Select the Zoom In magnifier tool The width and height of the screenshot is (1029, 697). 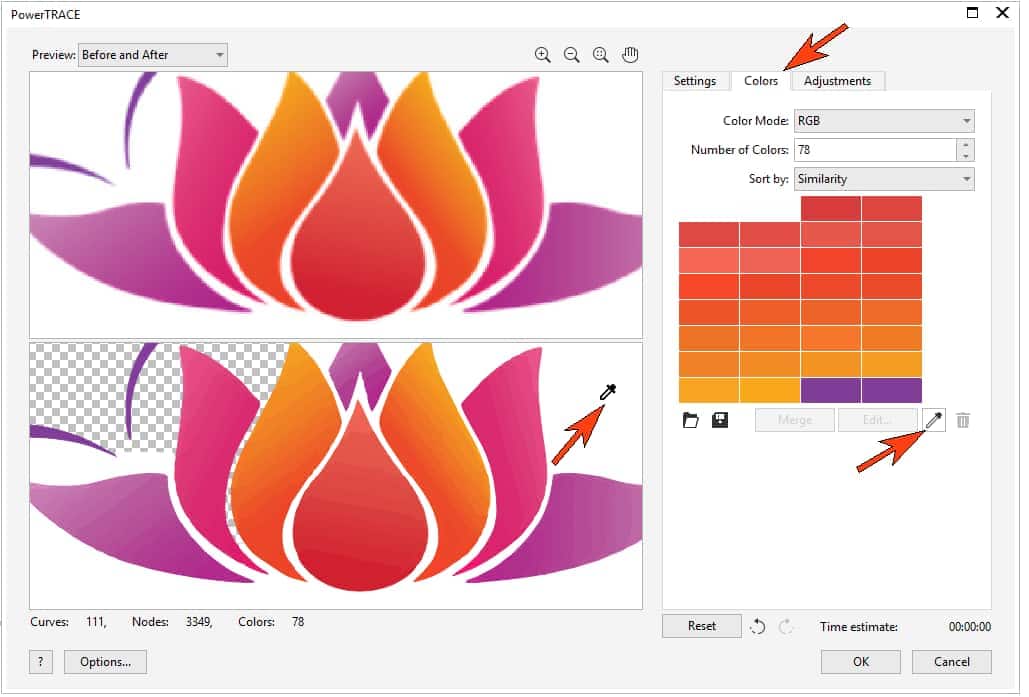tap(543, 54)
